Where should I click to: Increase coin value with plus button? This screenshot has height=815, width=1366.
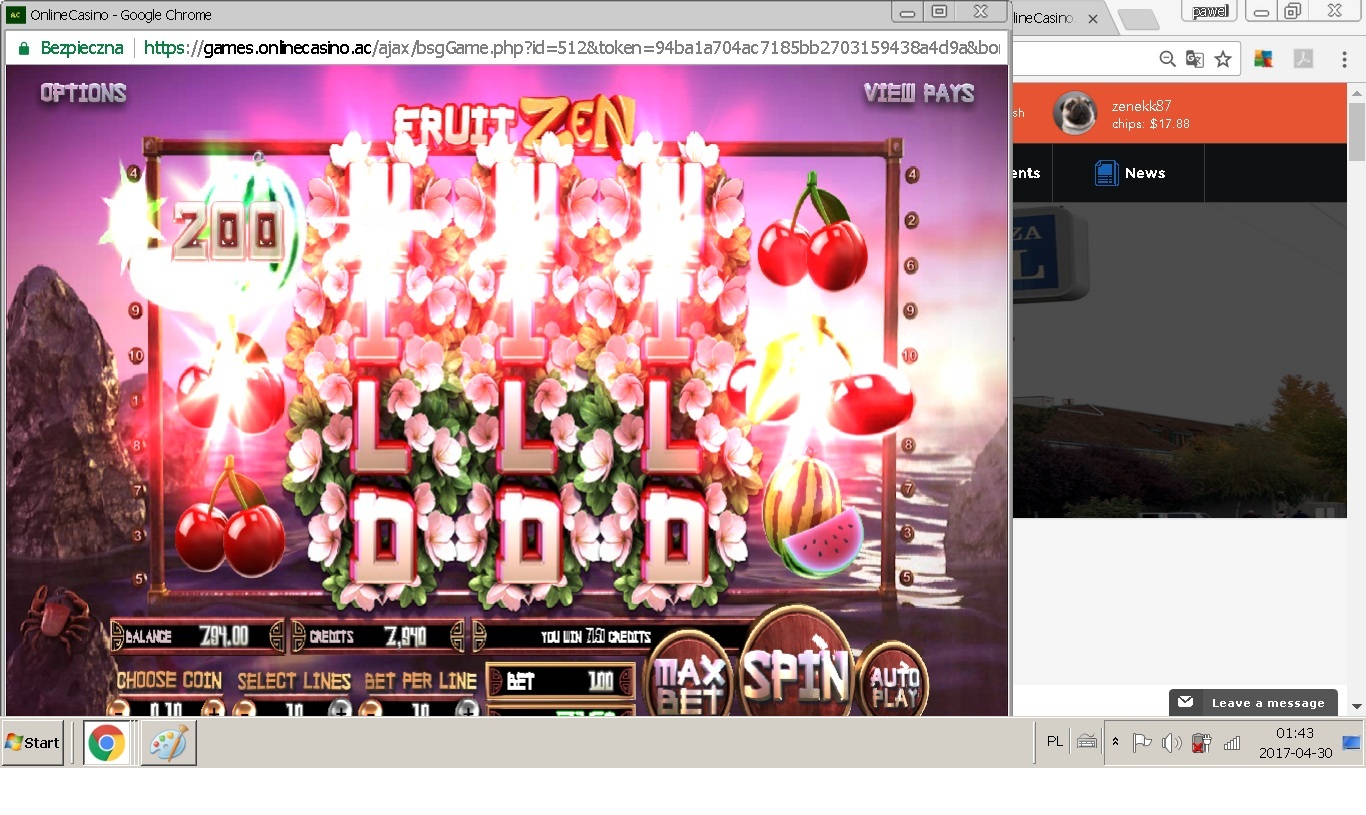[x=213, y=709]
